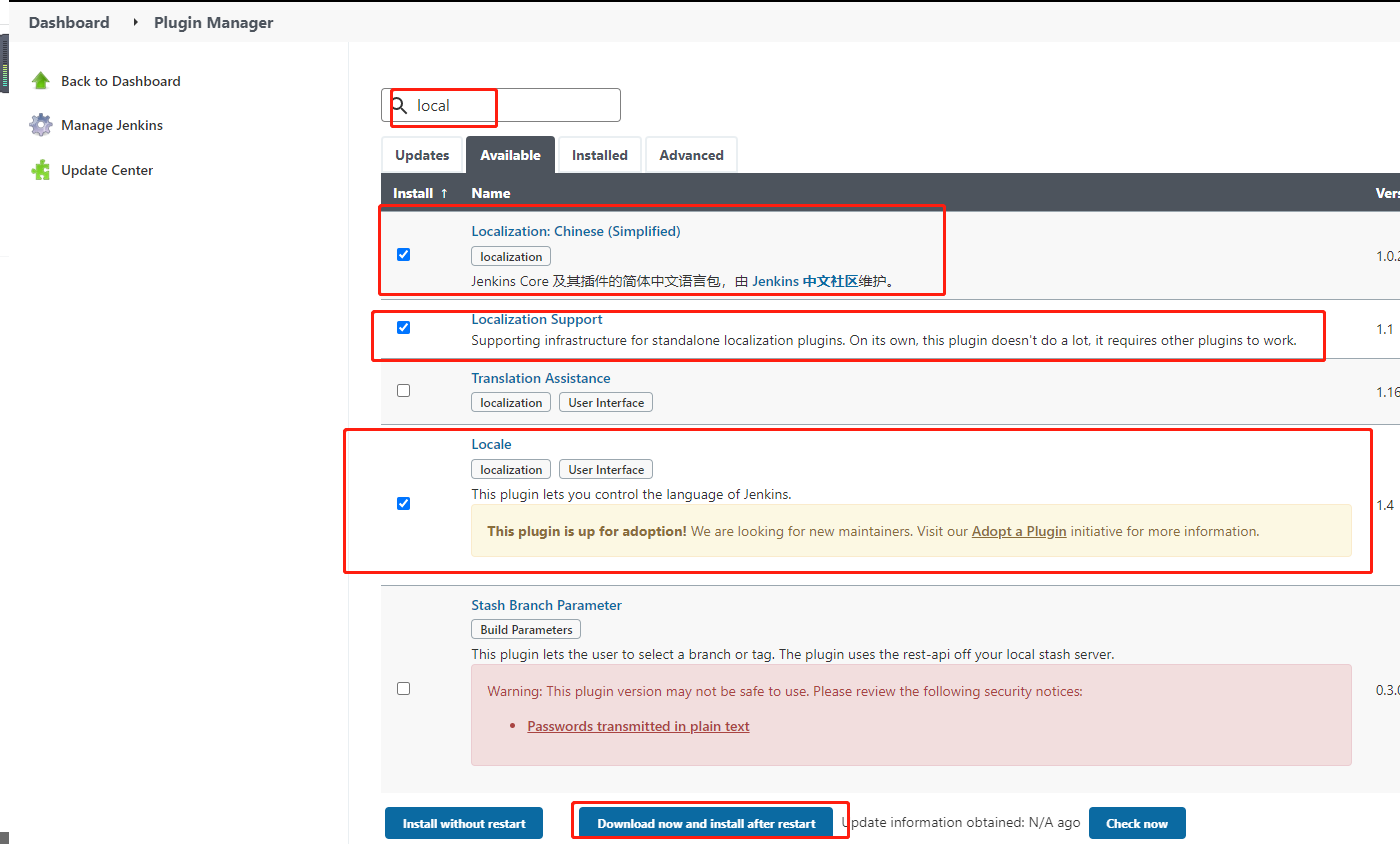Click the Manage Jenkins gear icon
The width and height of the screenshot is (1400, 844).
coord(41,125)
